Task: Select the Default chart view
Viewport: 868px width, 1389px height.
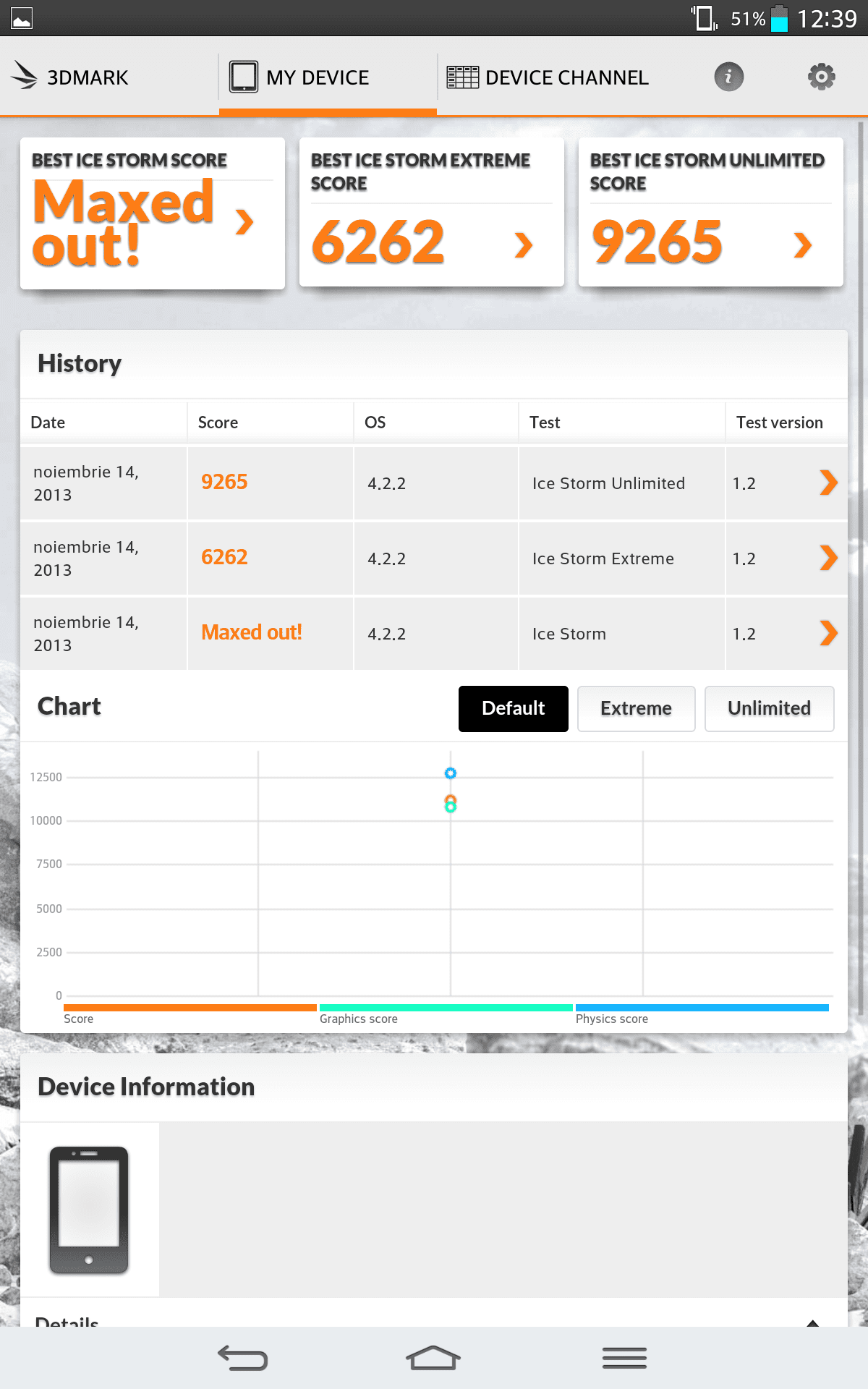Action: tap(514, 708)
